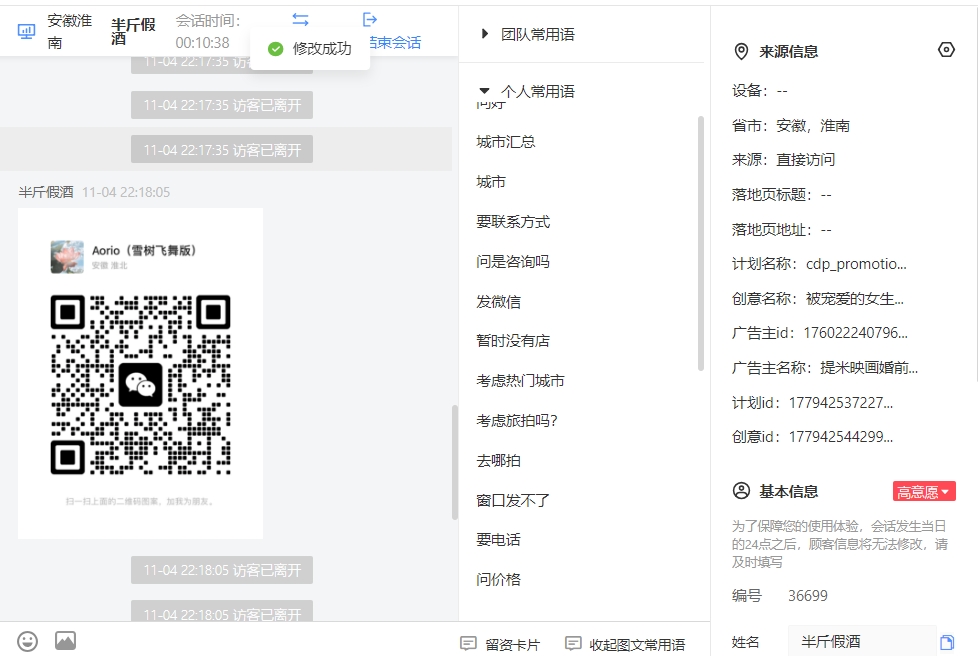Select the 去哪拍 quick phrase
The height and width of the screenshot is (656, 978).
(x=498, y=461)
